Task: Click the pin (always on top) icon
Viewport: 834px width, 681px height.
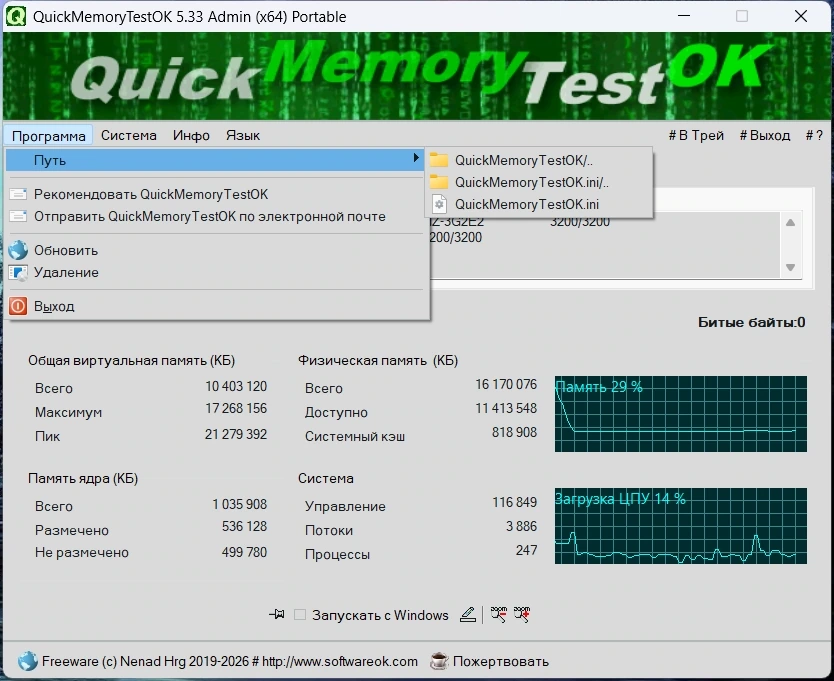Action: (x=277, y=614)
